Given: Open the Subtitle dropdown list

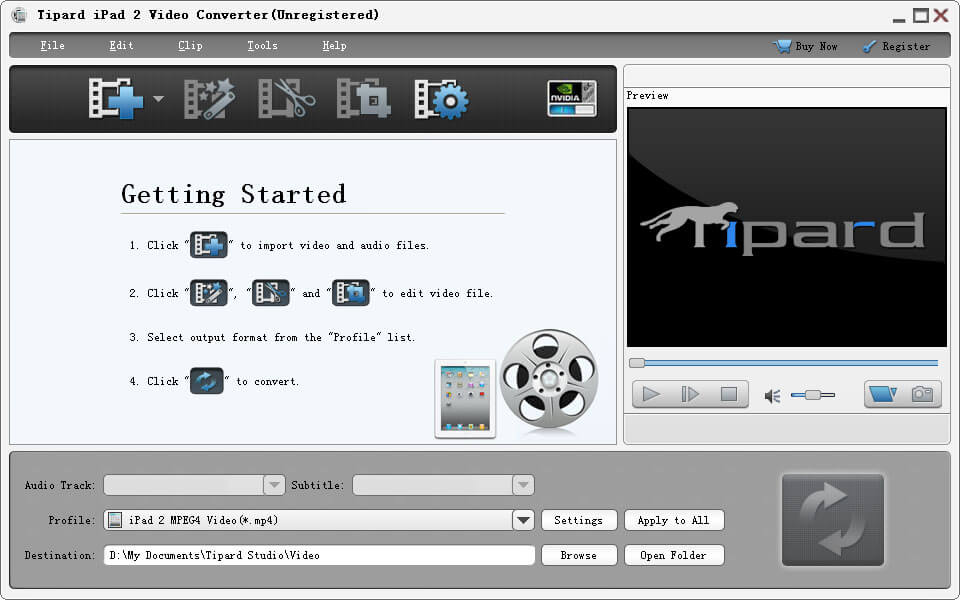Looking at the screenshot, I should click(x=522, y=485).
